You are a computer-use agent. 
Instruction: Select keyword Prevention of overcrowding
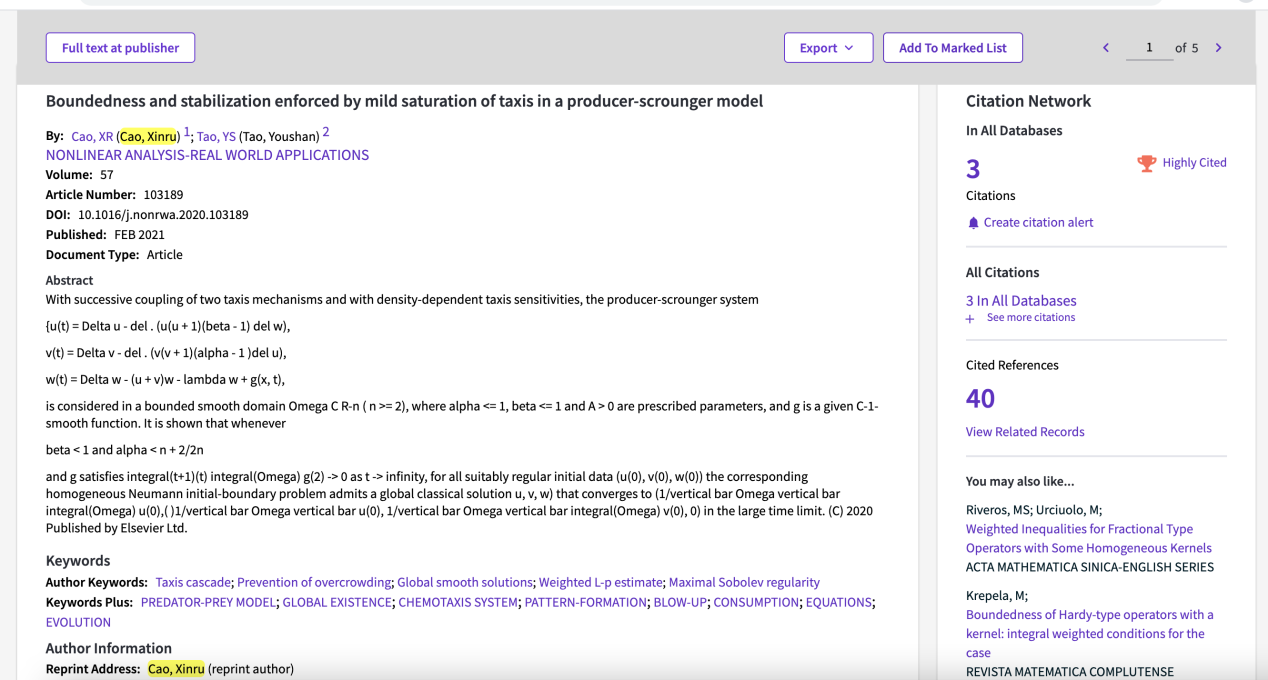click(x=314, y=582)
